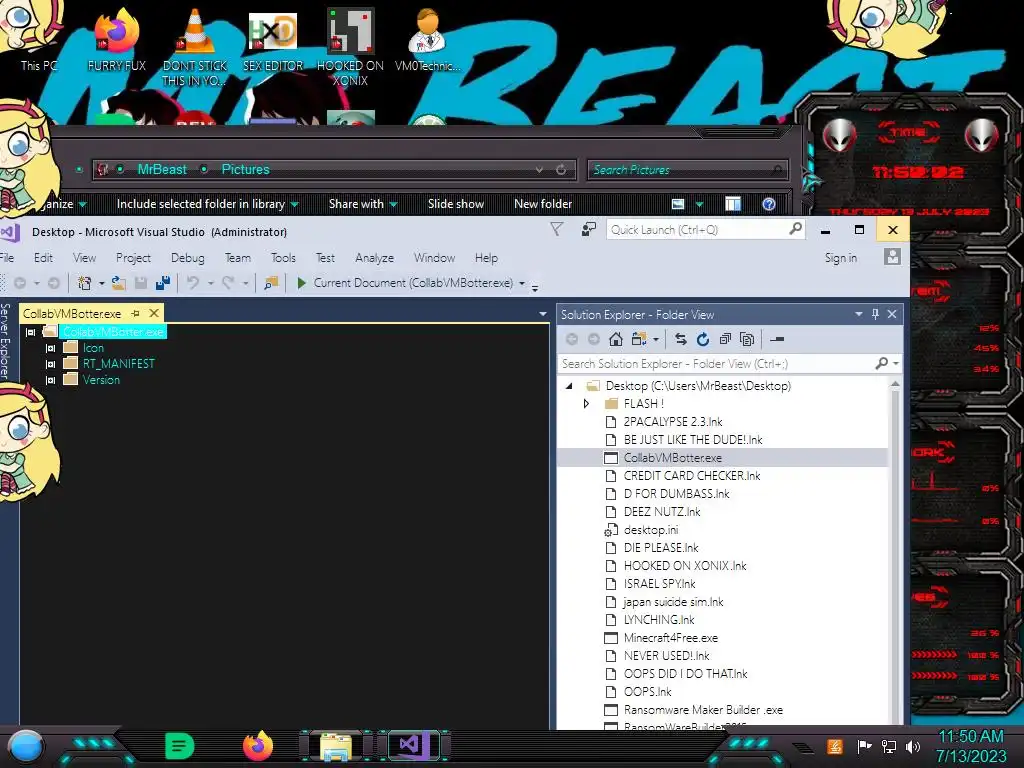This screenshot has width=1024, height=768.
Task: Click the volume speaker tray icon
Action: 912,746
